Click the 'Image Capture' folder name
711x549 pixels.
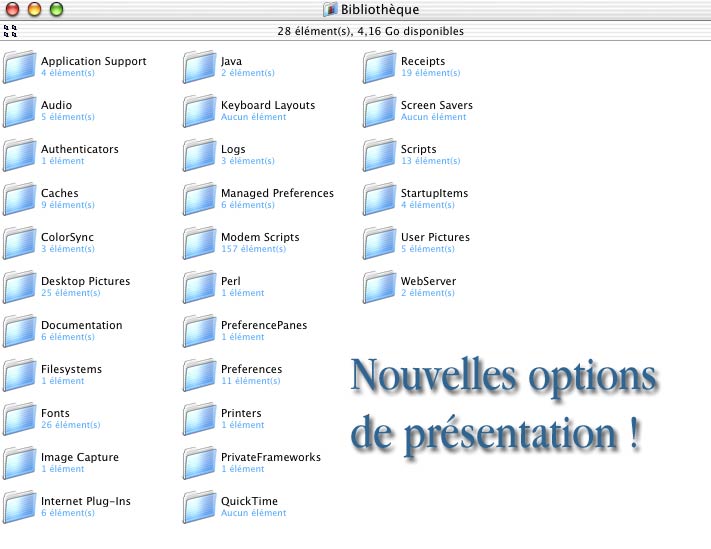click(x=80, y=457)
